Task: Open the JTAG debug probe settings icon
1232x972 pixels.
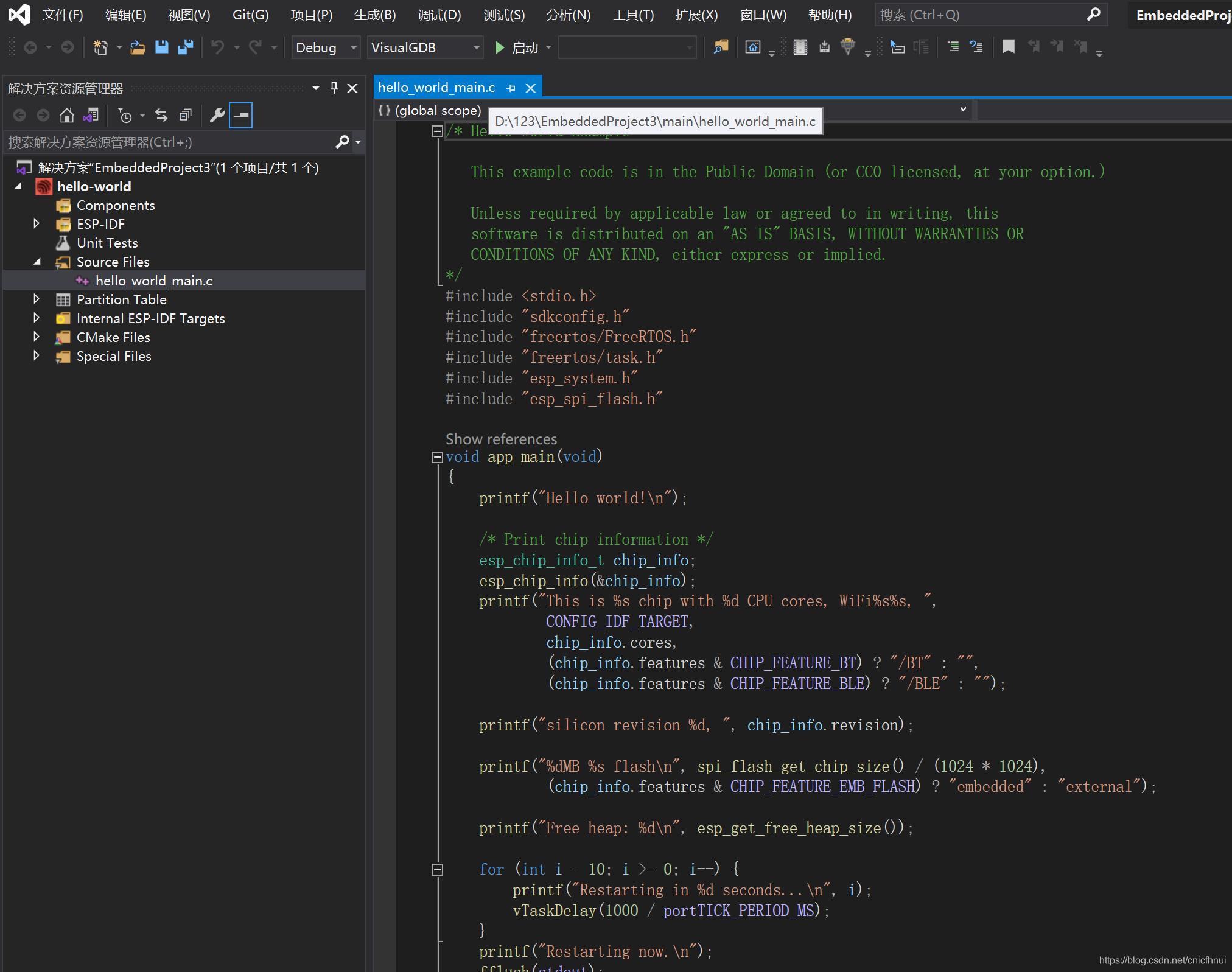Action: (x=849, y=47)
